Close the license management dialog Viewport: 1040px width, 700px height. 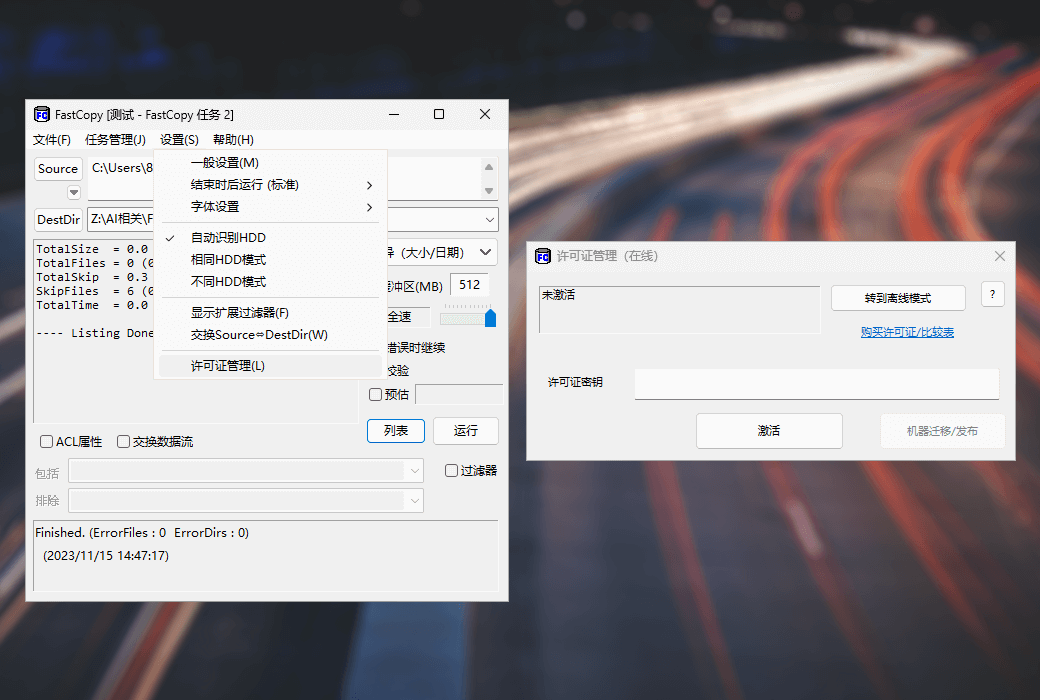999,256
